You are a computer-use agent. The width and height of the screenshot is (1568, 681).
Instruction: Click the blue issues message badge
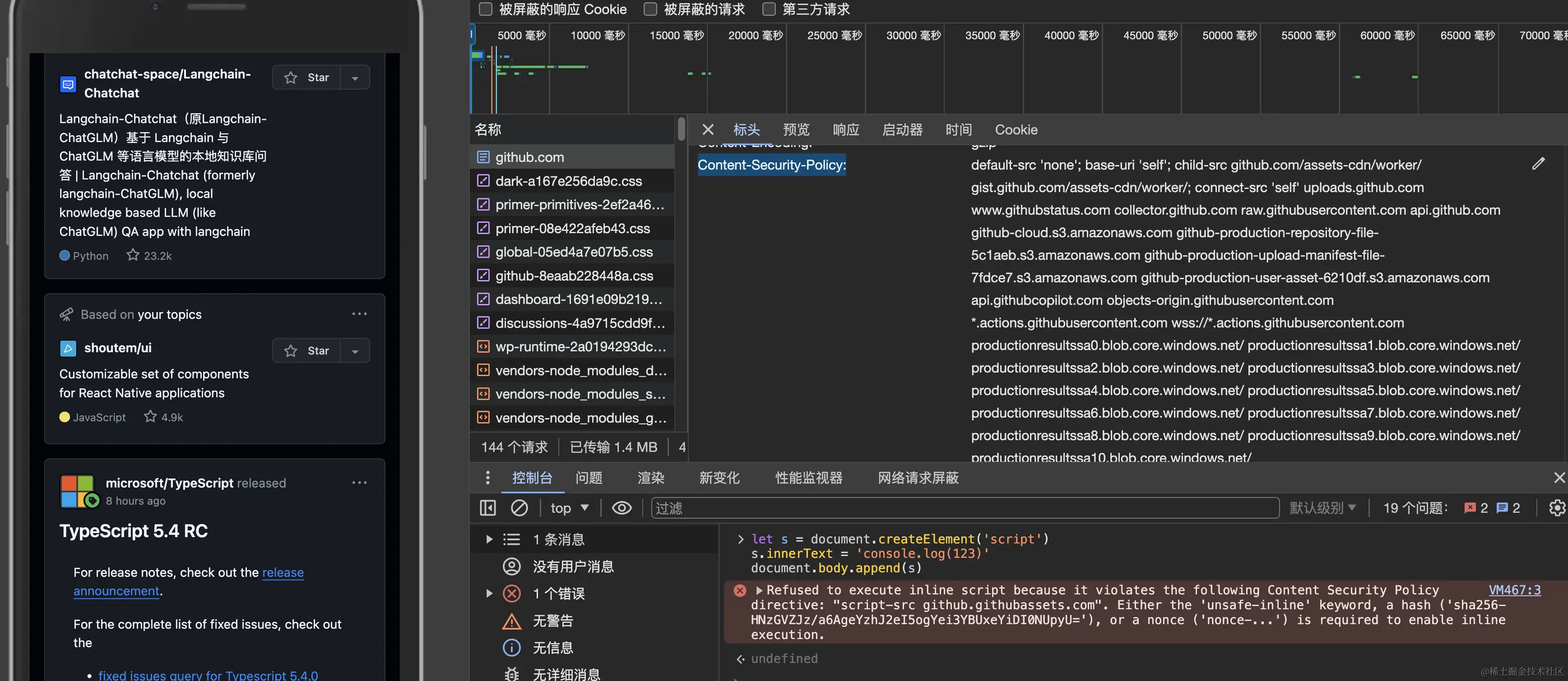click(1508, 507)
